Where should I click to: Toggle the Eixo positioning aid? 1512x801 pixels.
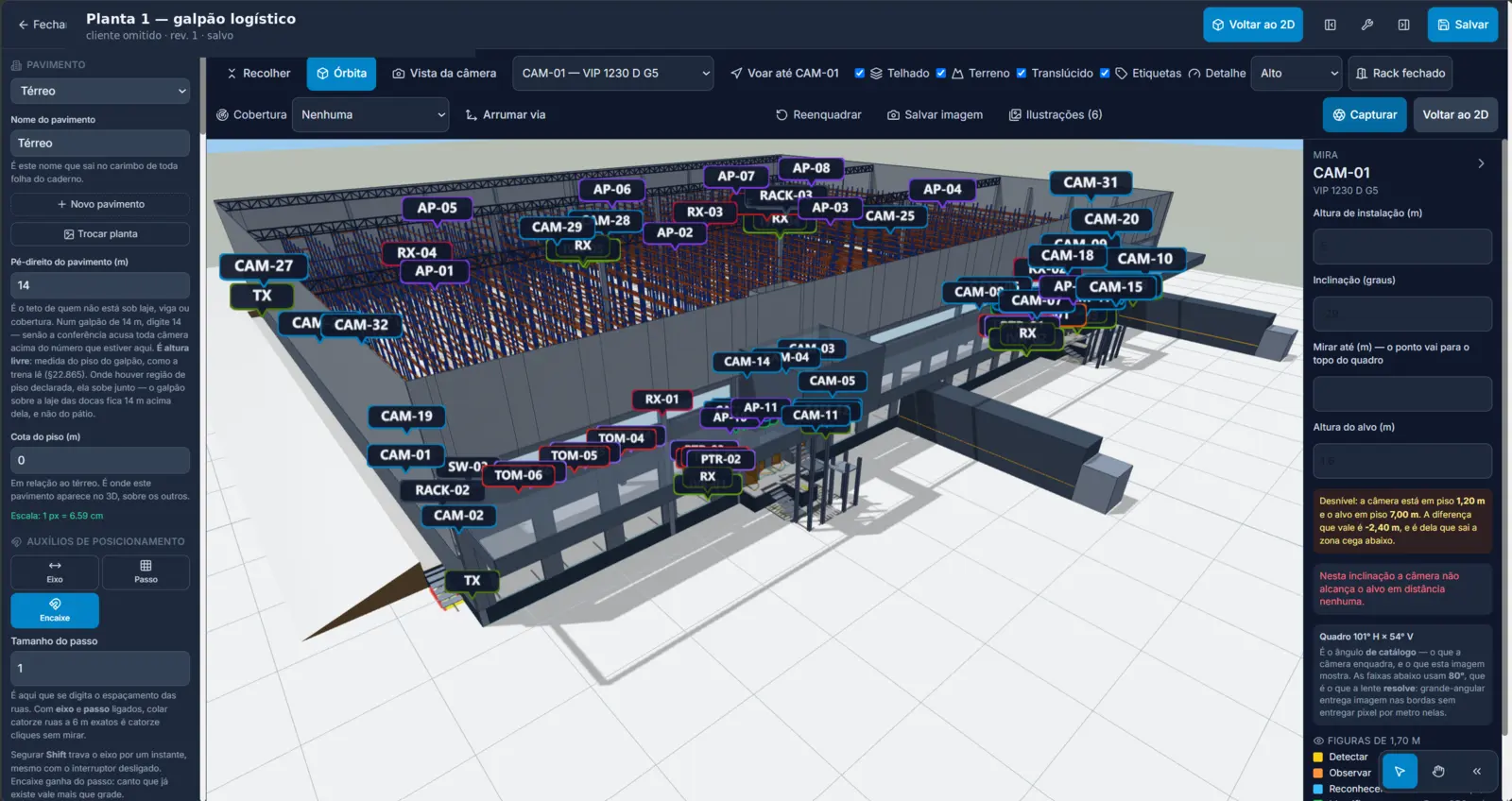point(55,571)
